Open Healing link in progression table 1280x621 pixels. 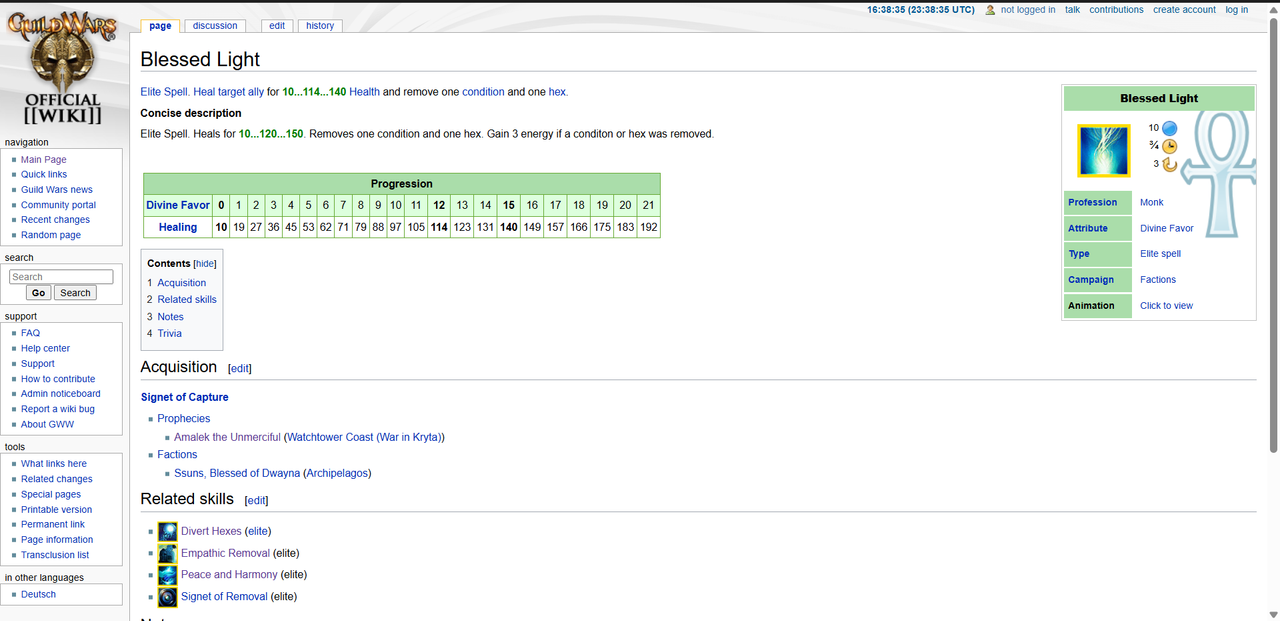(178, 227)
